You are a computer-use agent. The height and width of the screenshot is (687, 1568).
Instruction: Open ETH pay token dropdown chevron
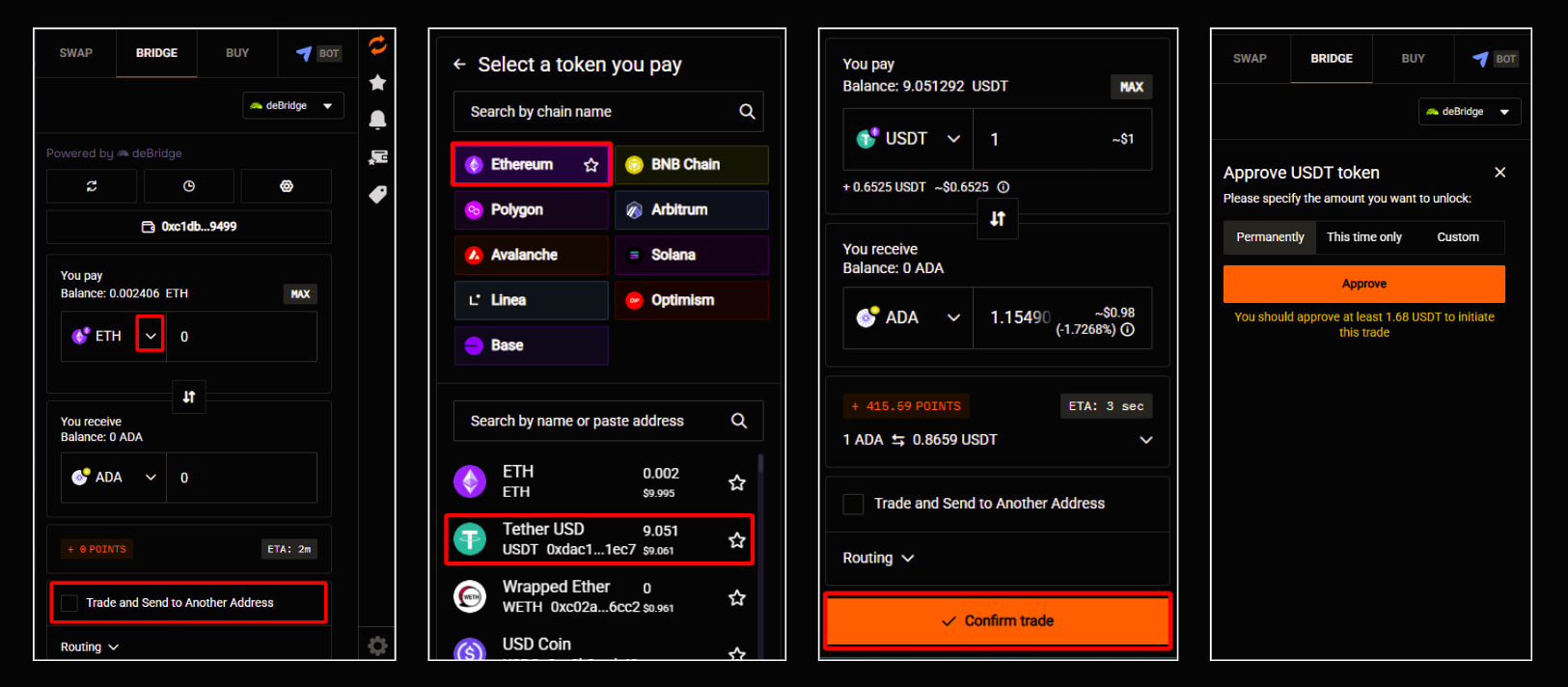pos(151,336)
